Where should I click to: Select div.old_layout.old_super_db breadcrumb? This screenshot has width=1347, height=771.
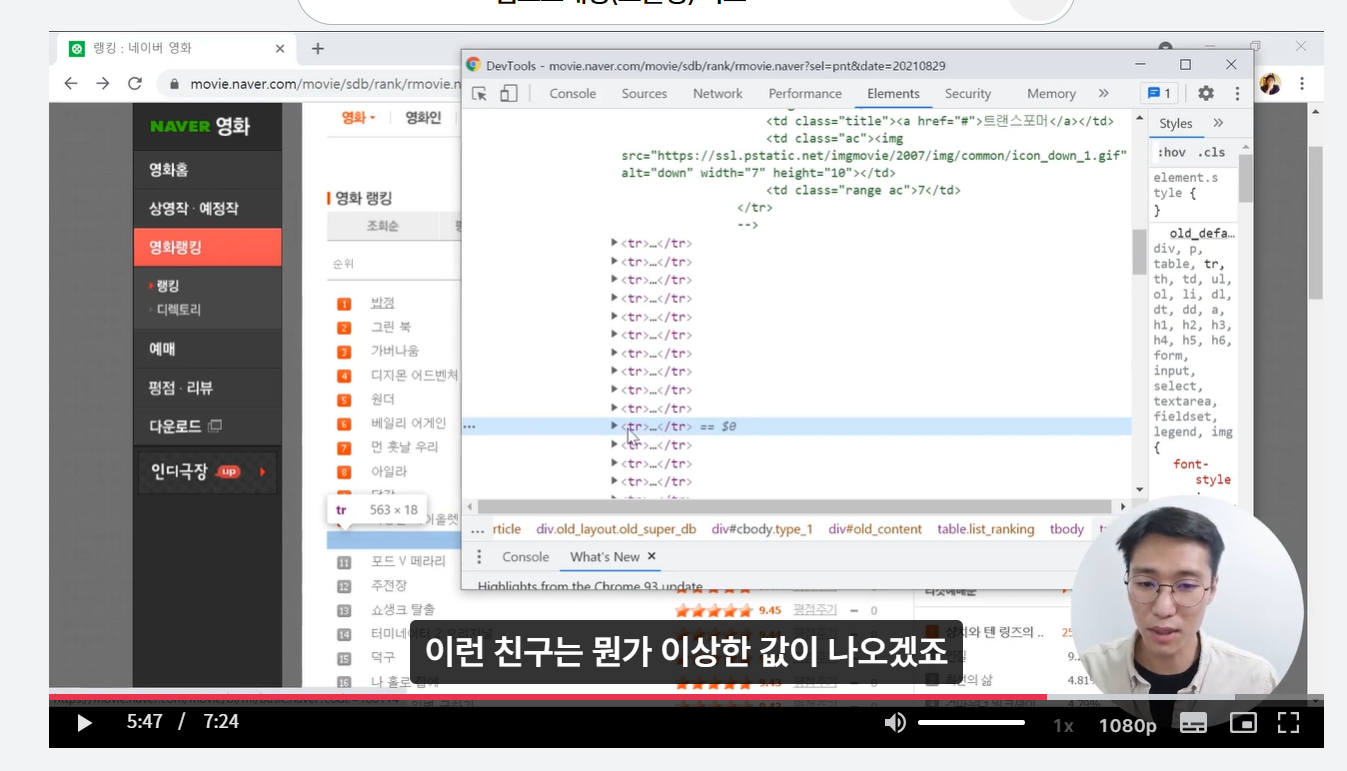pyautogui.click(x=616, y=529)
